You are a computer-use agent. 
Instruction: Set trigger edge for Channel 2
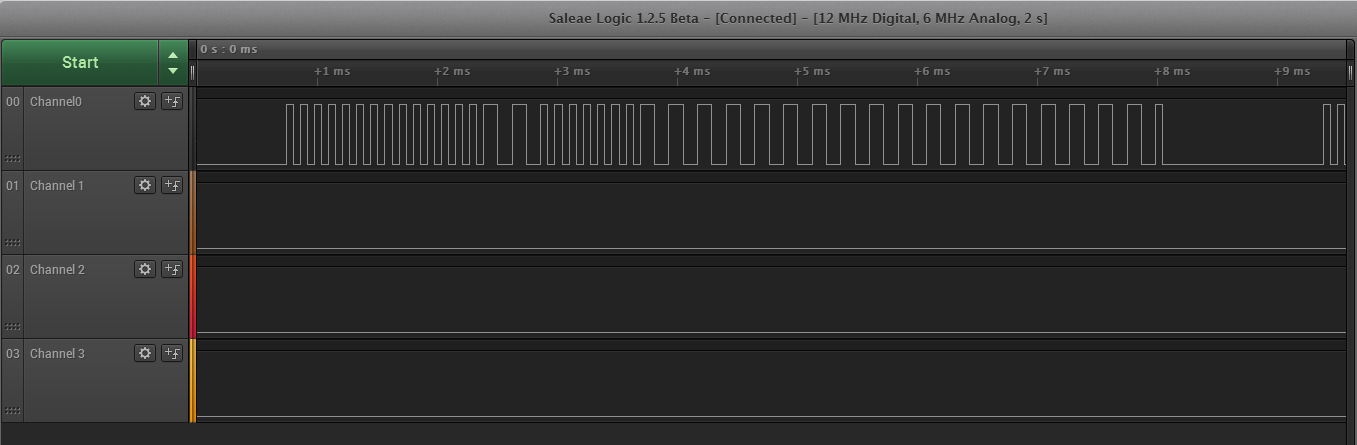point(172,269)
